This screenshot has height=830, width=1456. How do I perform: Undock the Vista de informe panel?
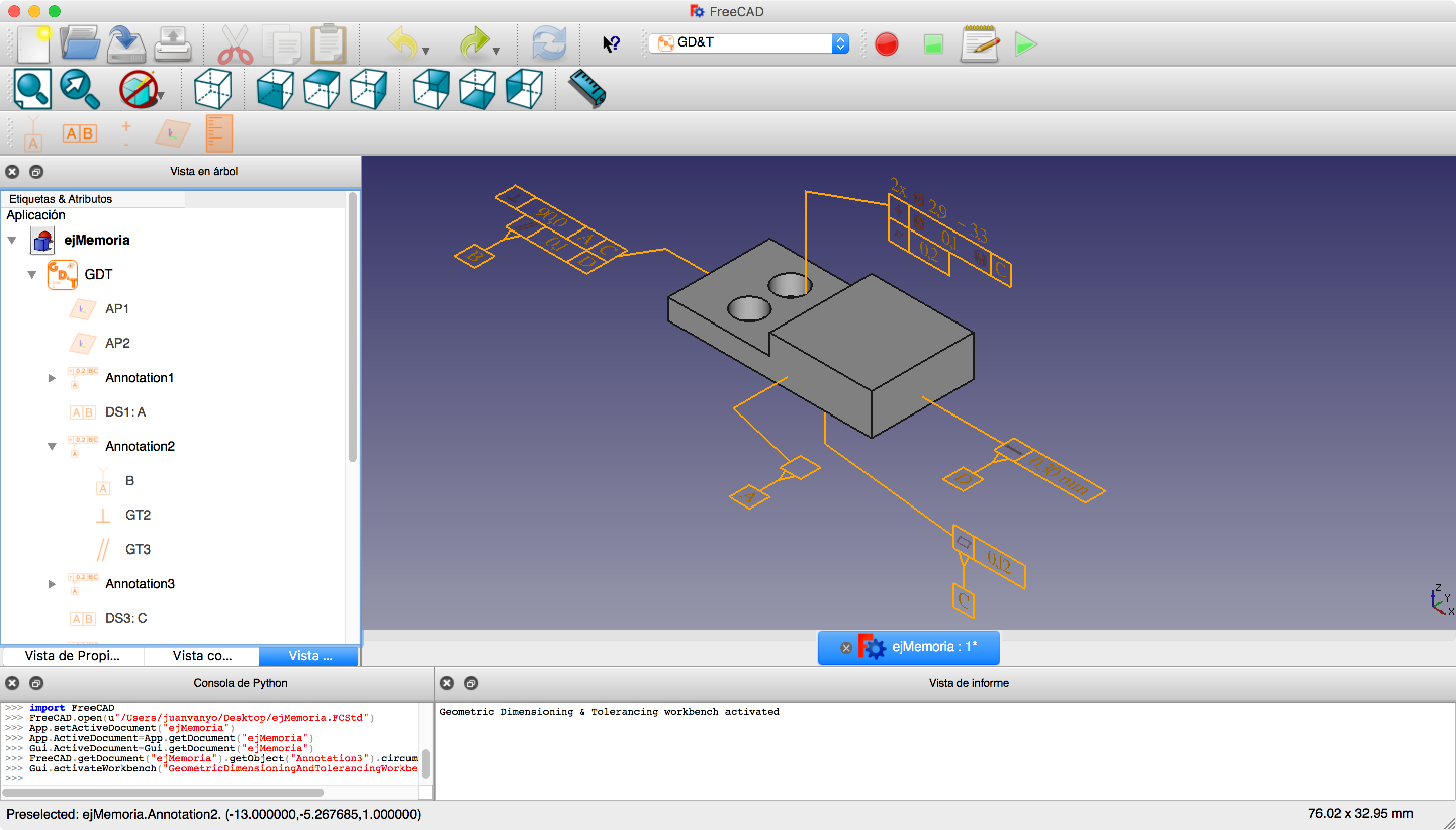coord(471,683)
